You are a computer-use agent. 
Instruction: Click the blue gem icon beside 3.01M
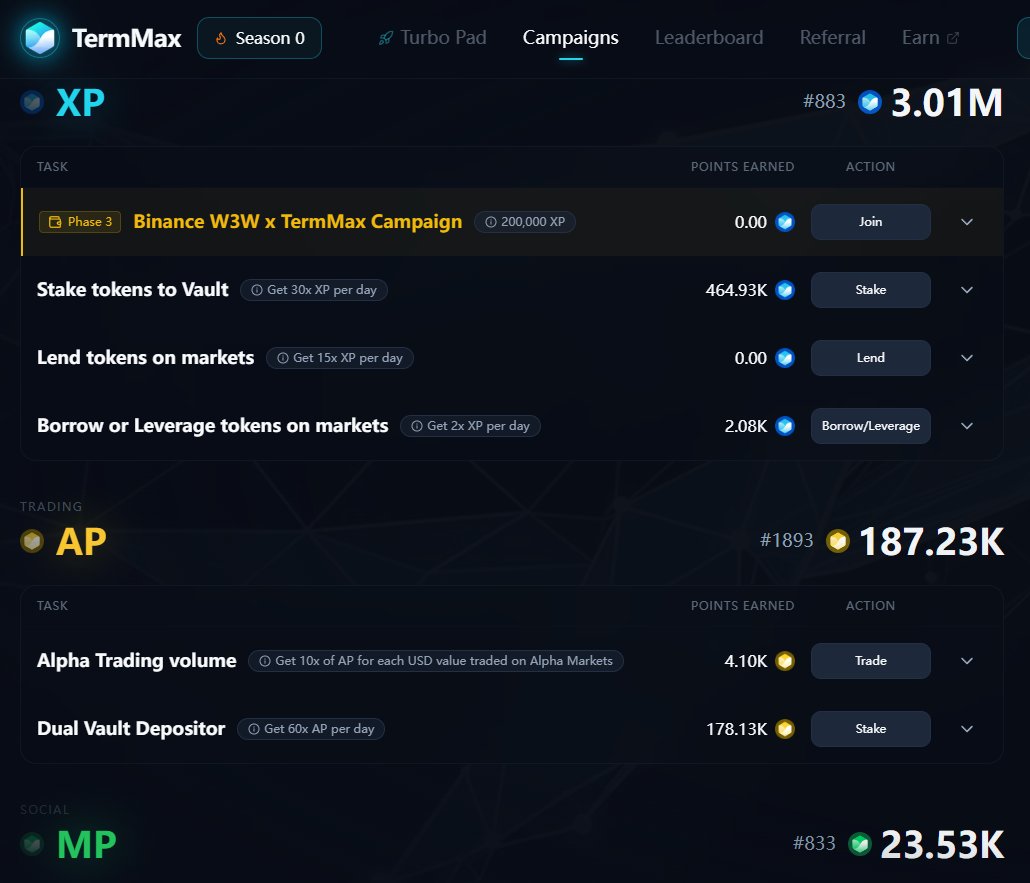coord(870,102)
